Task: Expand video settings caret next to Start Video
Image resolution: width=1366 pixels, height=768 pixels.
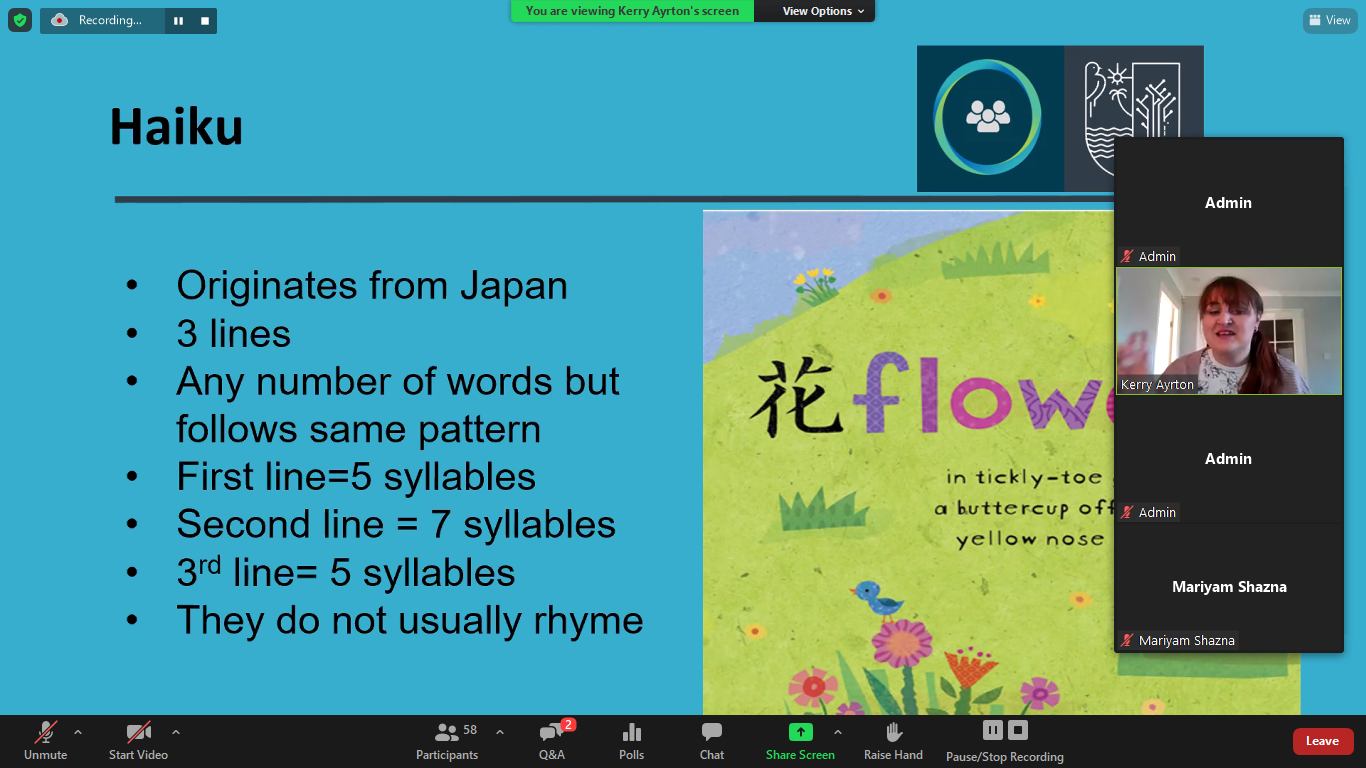Action: [x=176, y=732]
